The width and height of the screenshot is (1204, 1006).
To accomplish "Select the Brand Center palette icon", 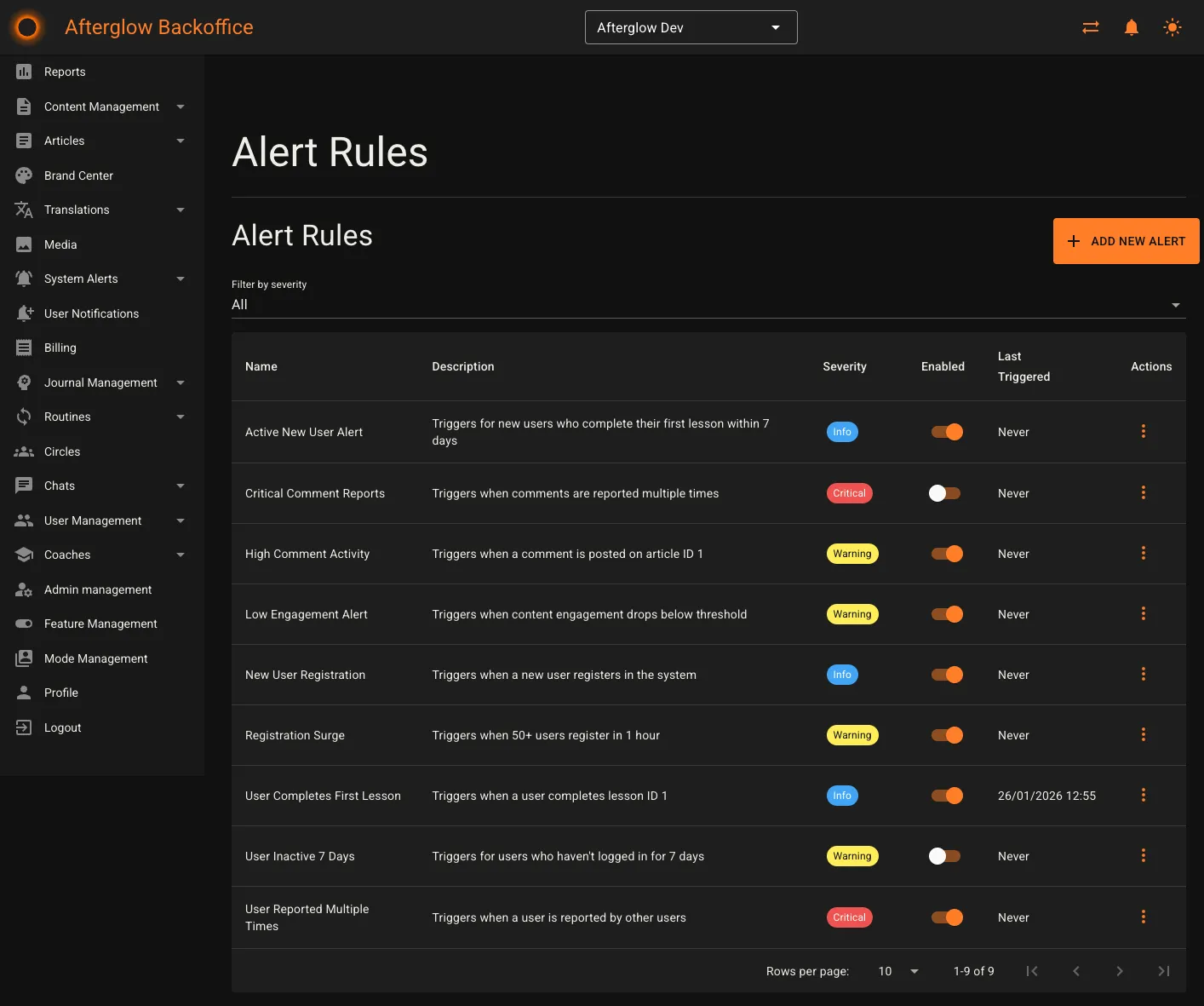I will (24, 175).
